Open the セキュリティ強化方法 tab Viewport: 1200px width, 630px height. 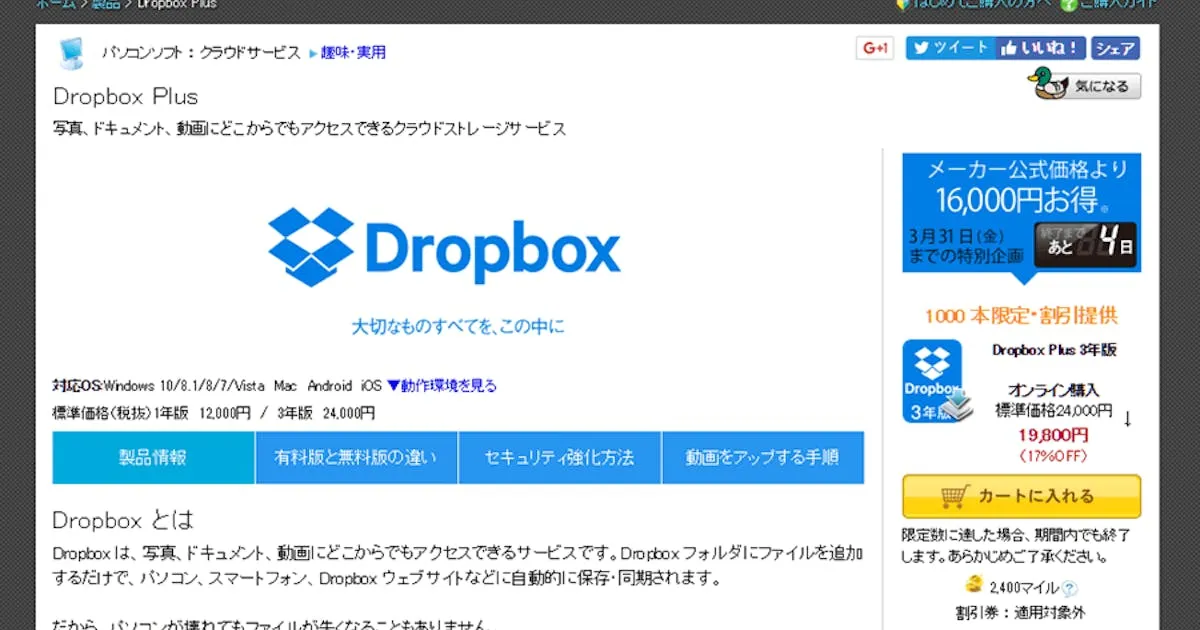click(x=559, y=458)
